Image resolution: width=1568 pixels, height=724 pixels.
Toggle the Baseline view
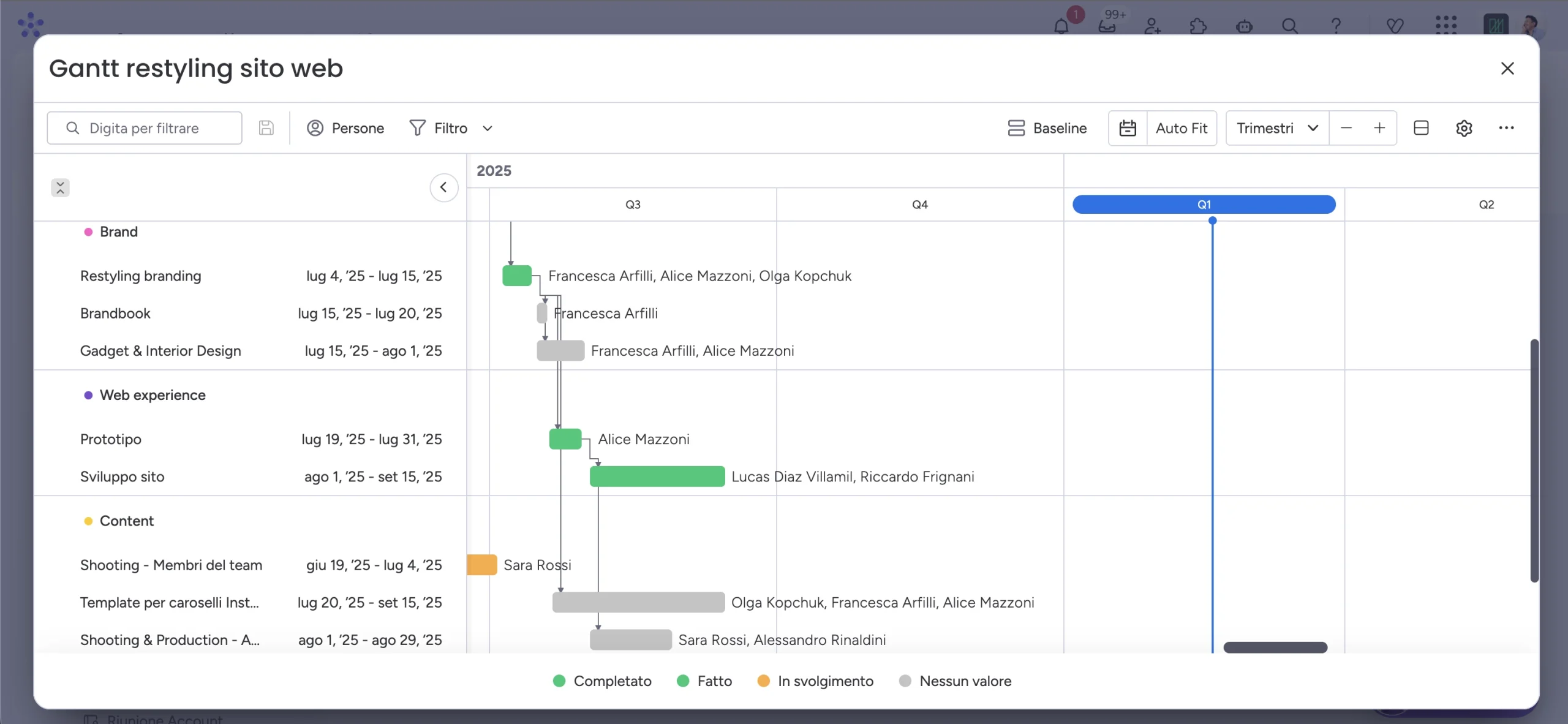click(1047, 128)
